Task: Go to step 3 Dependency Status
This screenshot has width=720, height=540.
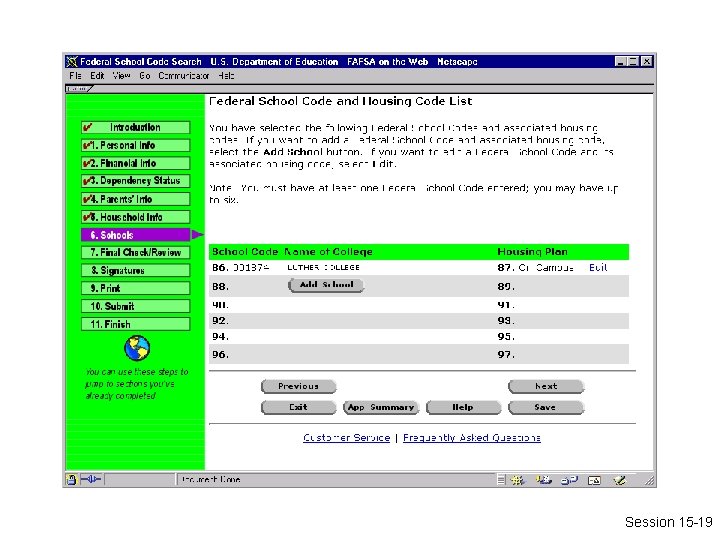Action: click(135, 181)
